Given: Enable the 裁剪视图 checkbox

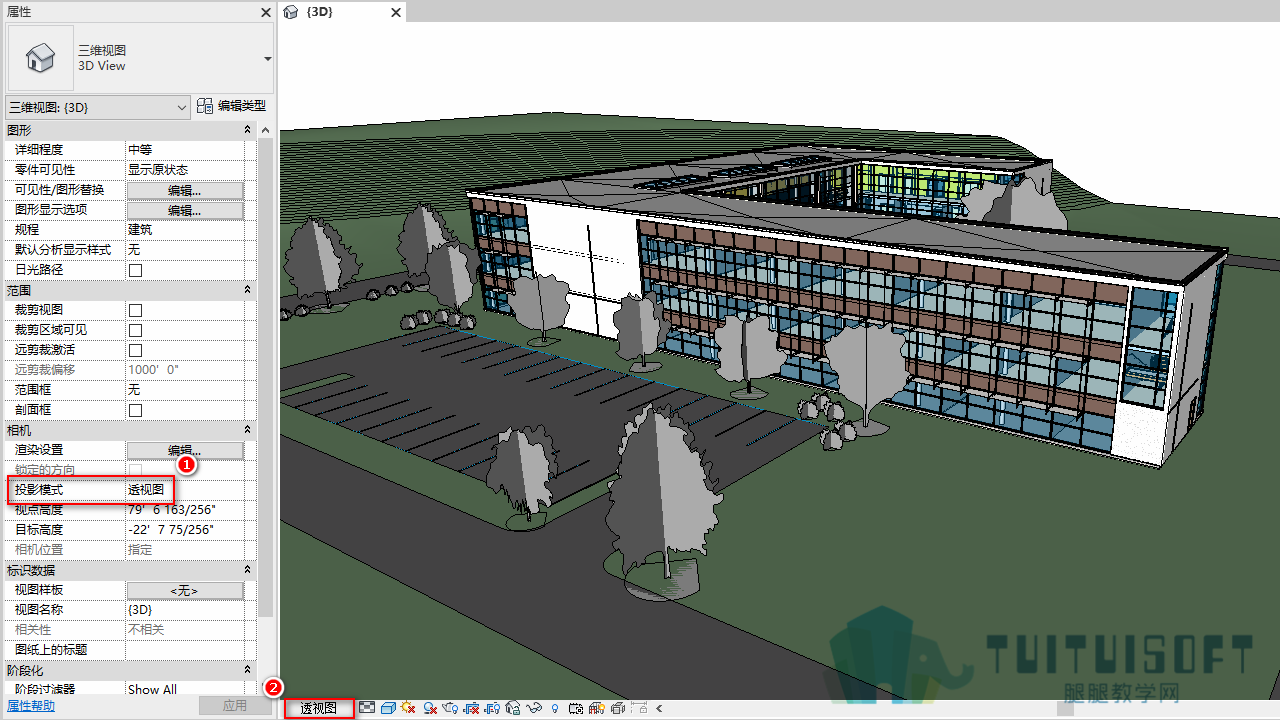Looking at the screenshot, I should coord(135,310).
